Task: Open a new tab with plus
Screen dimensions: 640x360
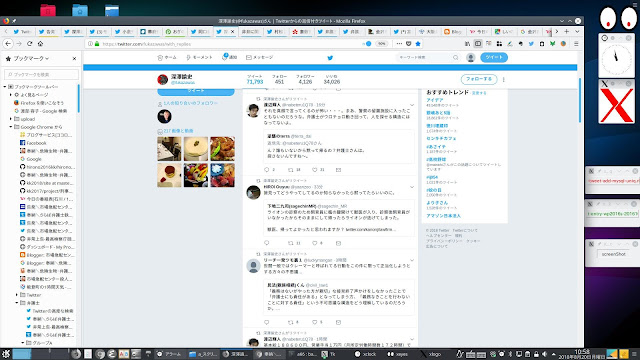Action: (567, 31)
